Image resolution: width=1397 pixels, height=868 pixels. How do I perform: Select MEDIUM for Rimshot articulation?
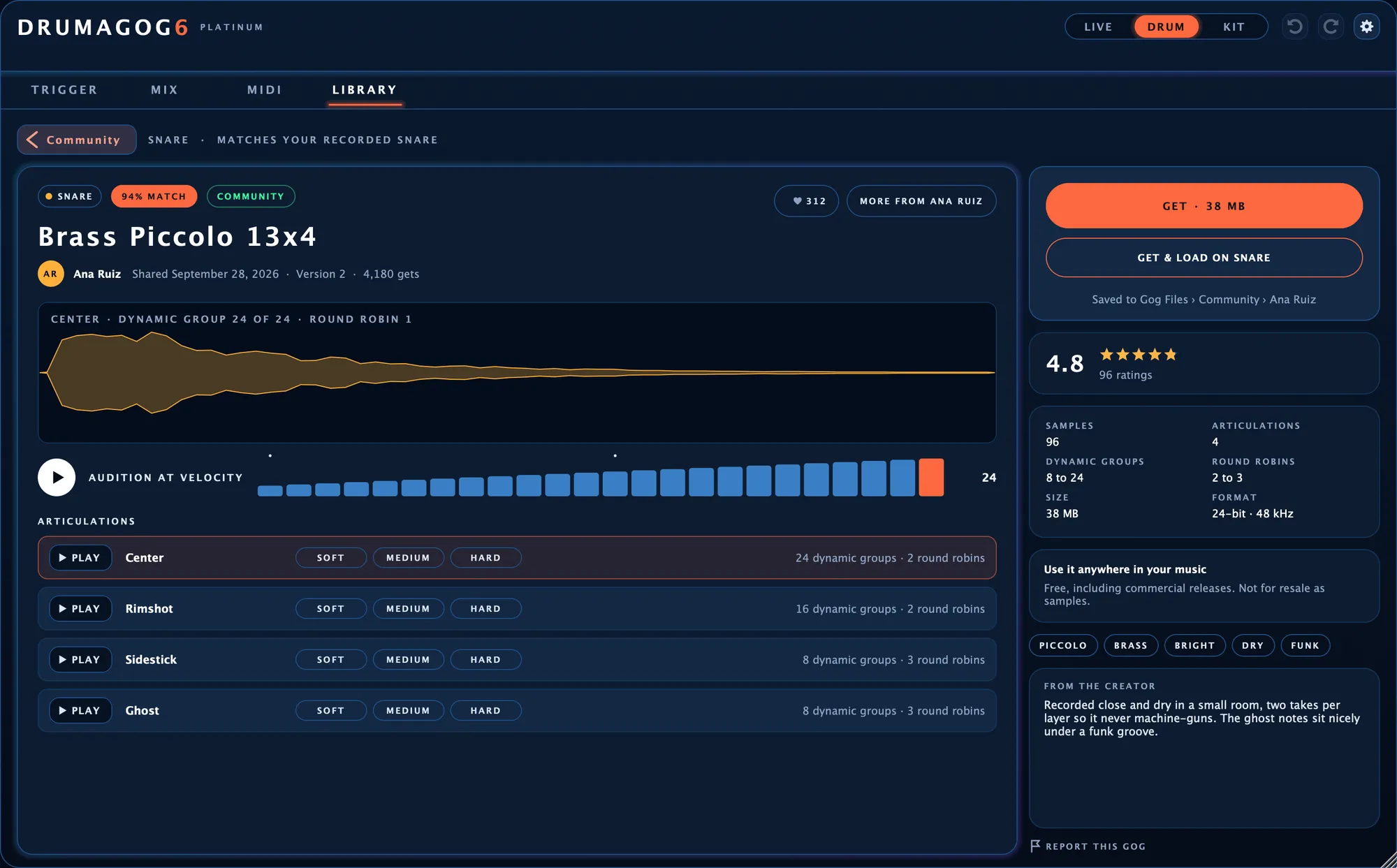tap(409, 609)
